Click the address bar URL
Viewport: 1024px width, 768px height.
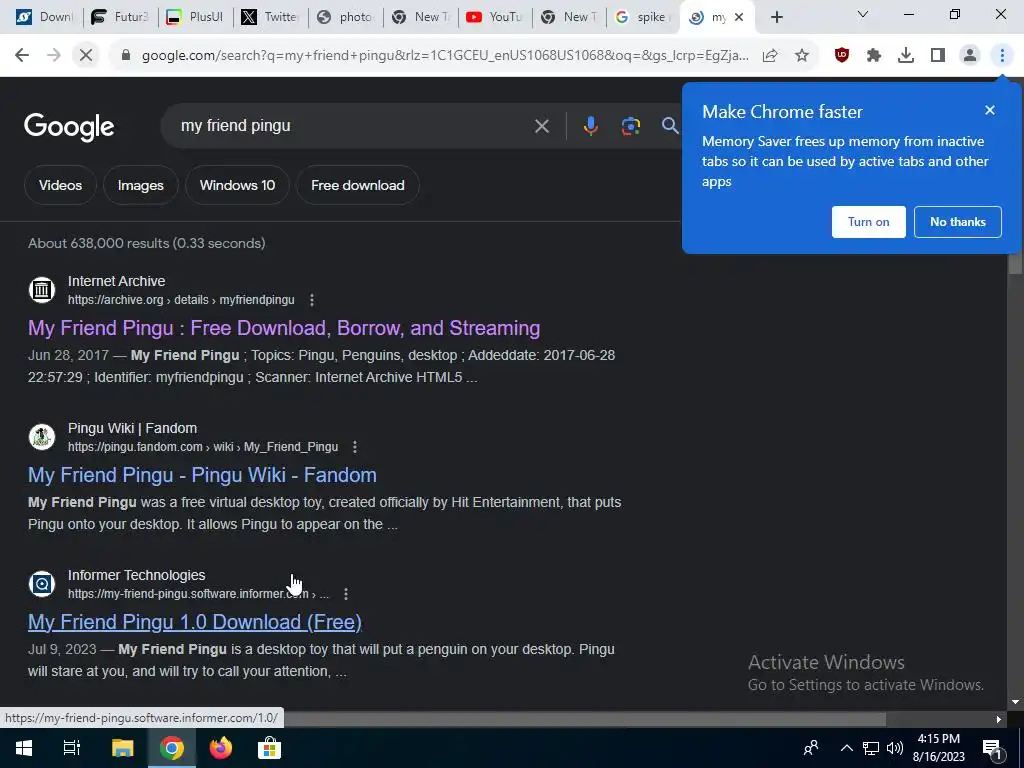(x=445, y=56)
